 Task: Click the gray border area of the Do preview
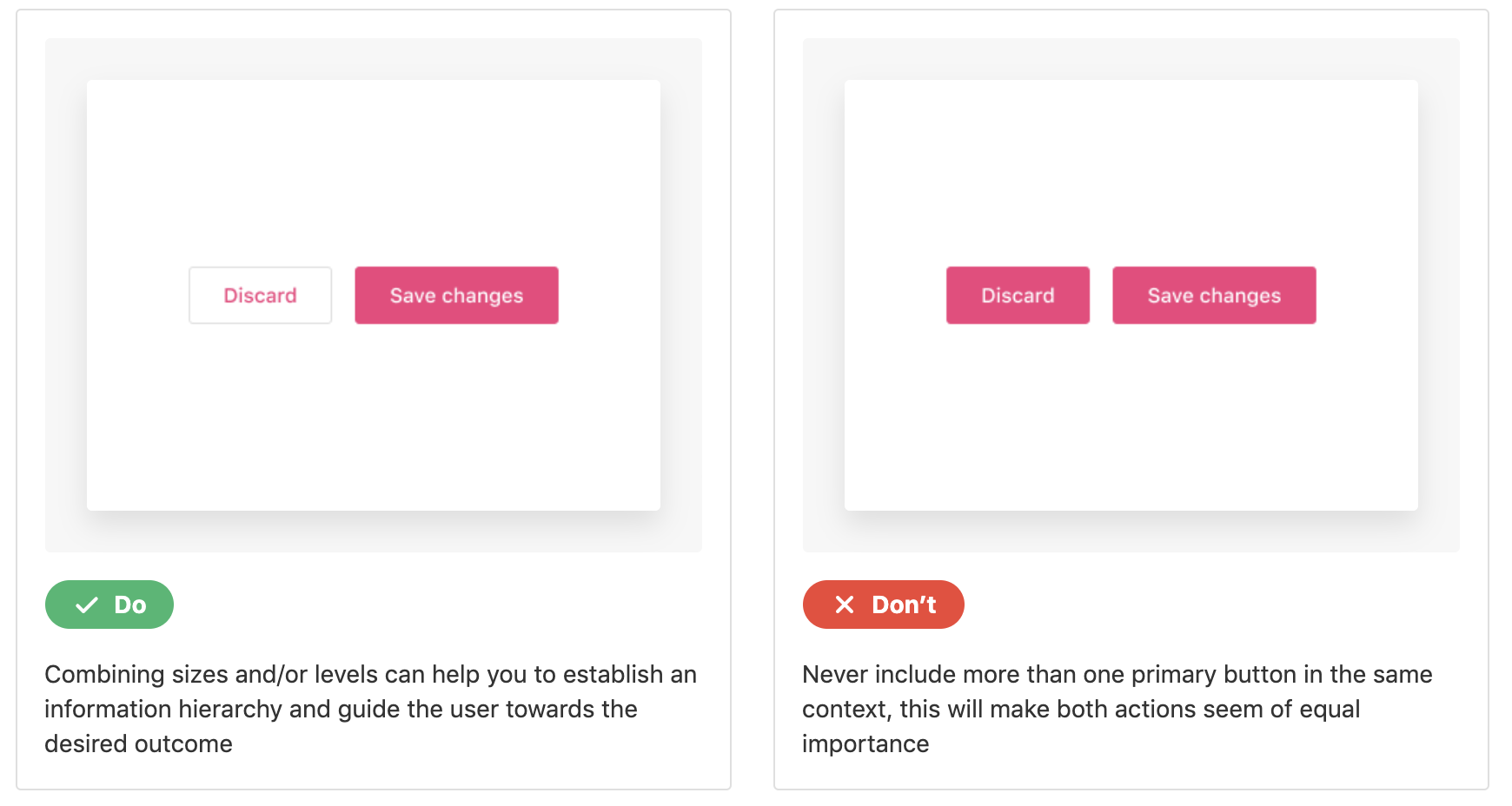[66, 295]
